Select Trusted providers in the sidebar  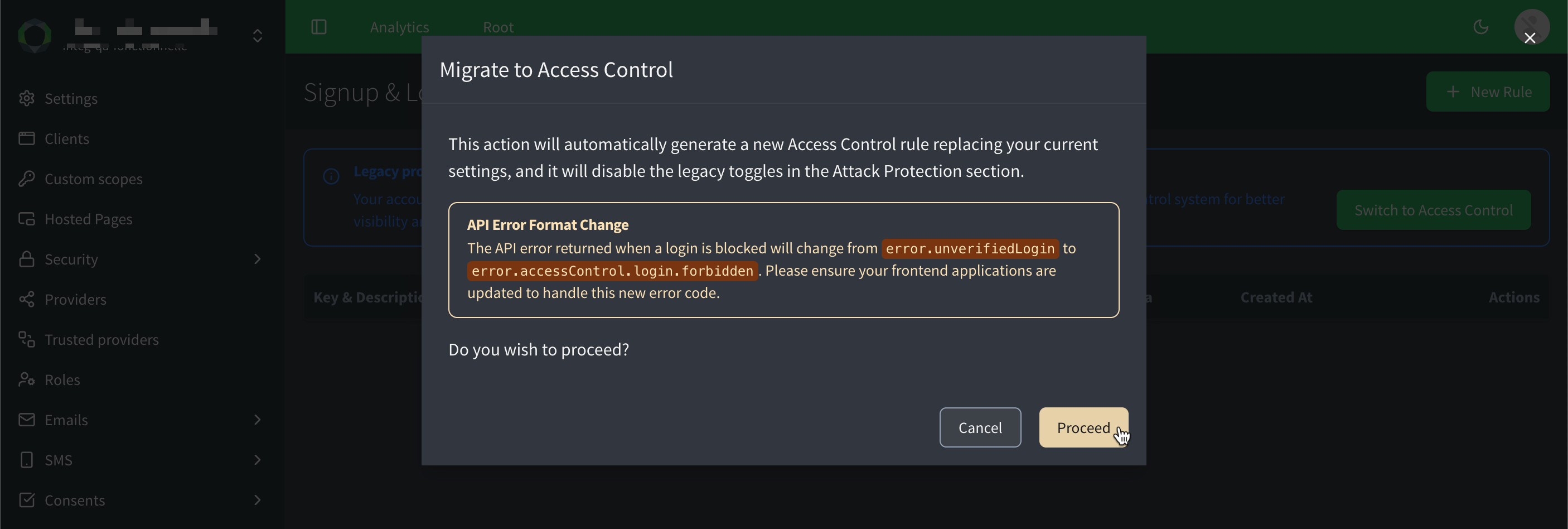(101, 339)
